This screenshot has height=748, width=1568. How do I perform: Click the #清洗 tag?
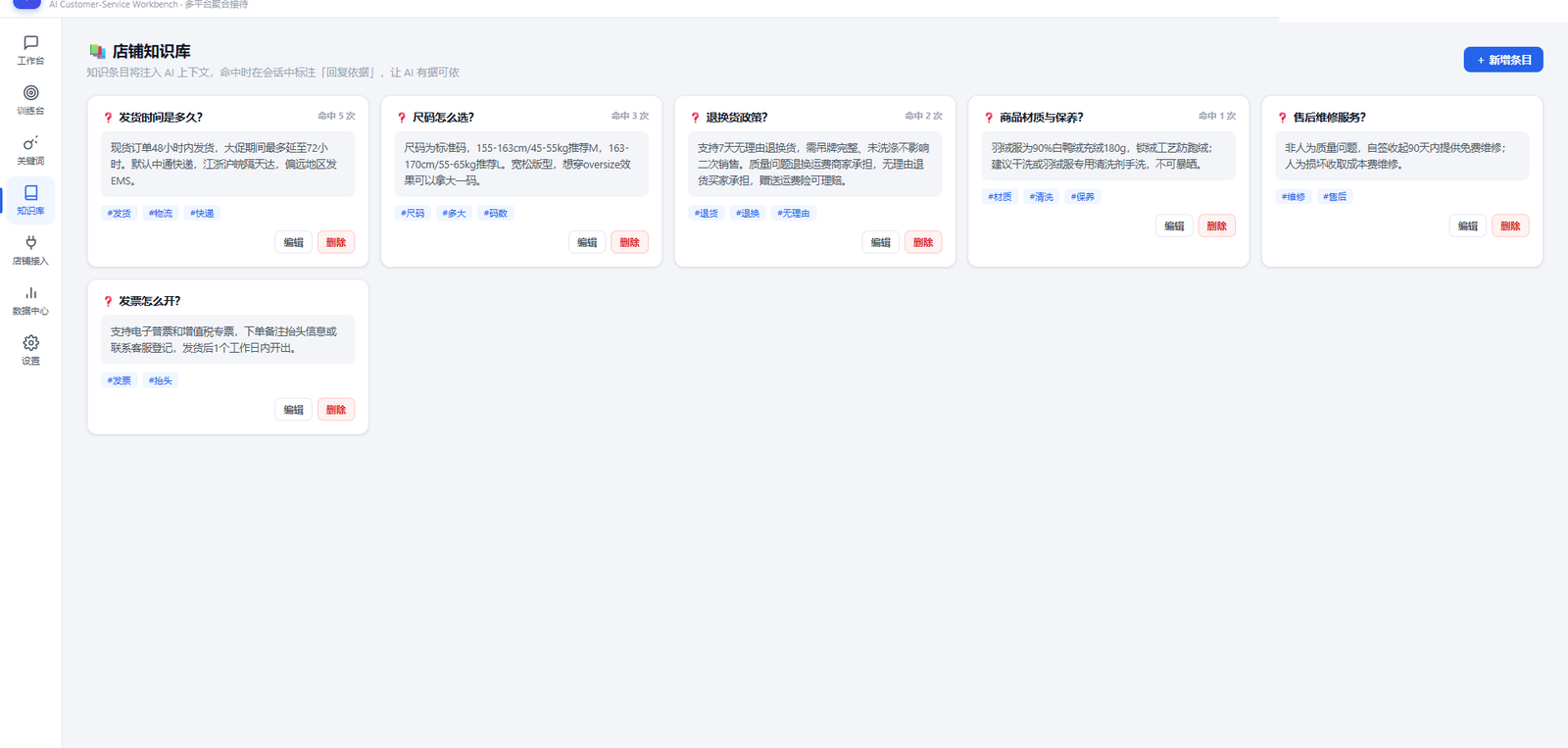pyautogui.click(x=1041, y=196)
